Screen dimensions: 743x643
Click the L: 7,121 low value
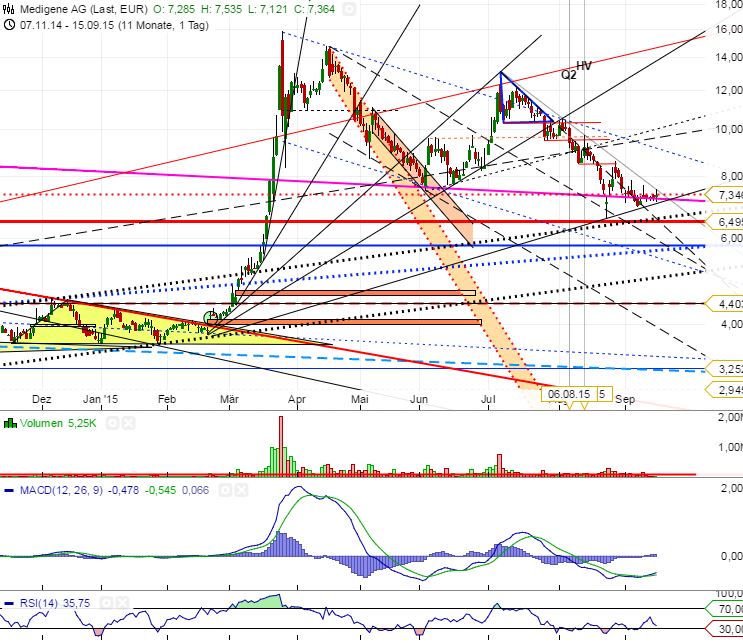pyautogui.click(x=268, y=9)
